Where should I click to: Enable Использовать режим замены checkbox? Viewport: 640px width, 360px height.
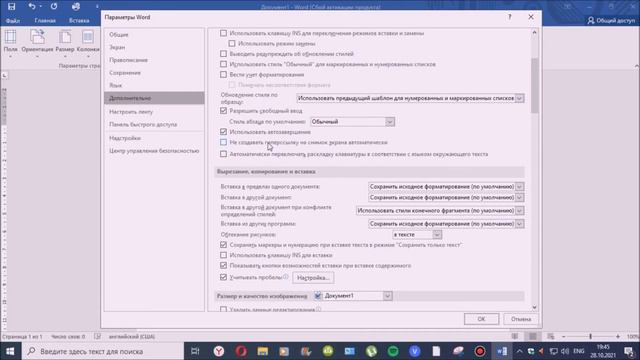coord(232,43)
